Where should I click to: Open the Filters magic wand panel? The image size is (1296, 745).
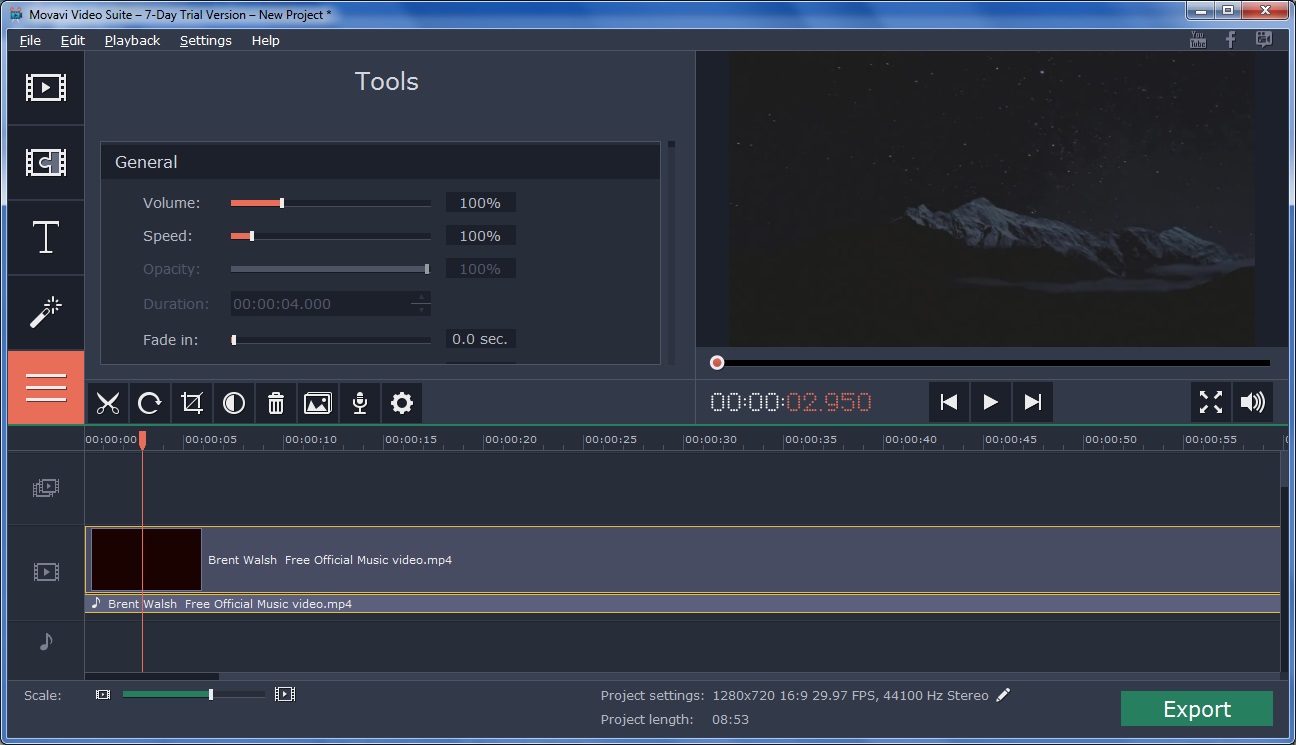(x=45, y=312)
